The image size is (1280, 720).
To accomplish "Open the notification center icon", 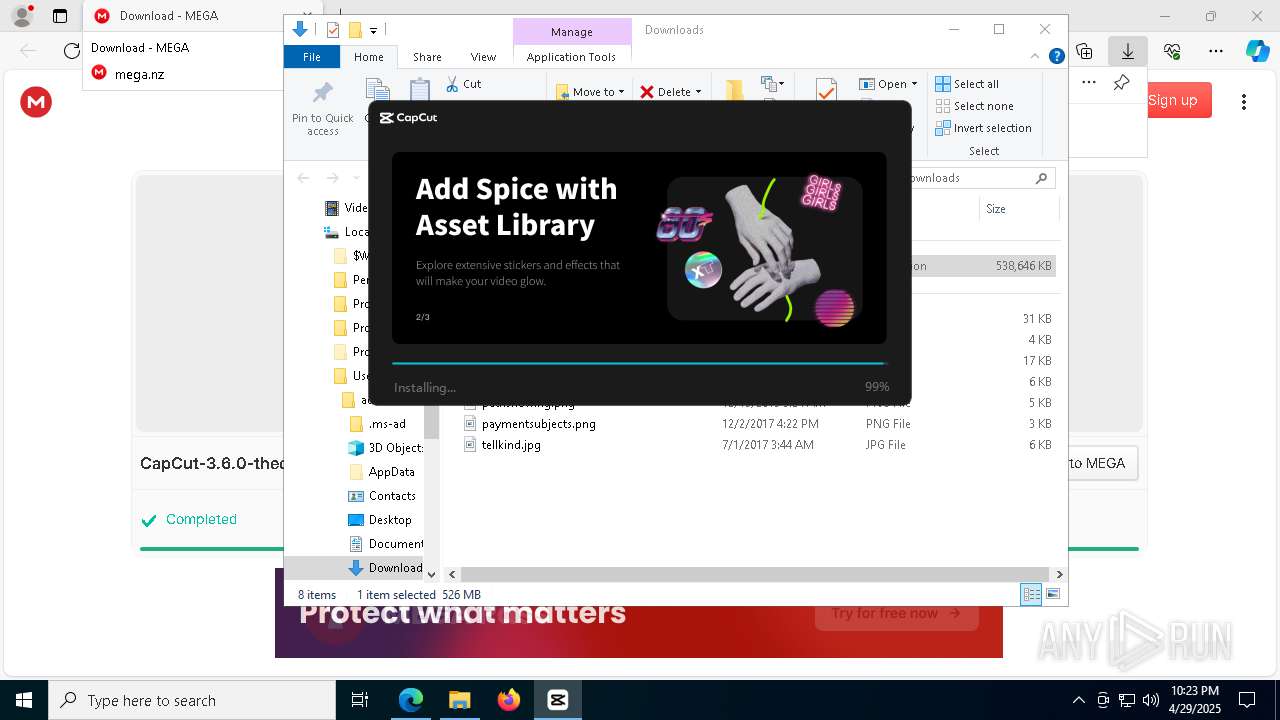I will (x=1247, y=700).
